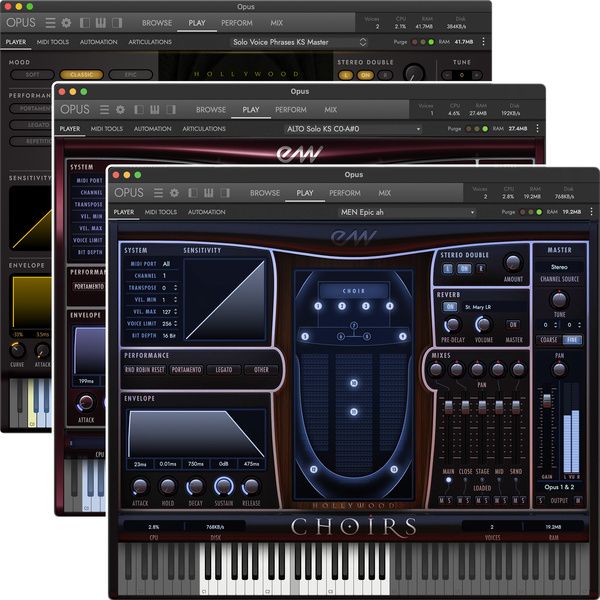
Task: Open St. Mary LR reverb preset dropdown
Action: (x=496, y=307)
